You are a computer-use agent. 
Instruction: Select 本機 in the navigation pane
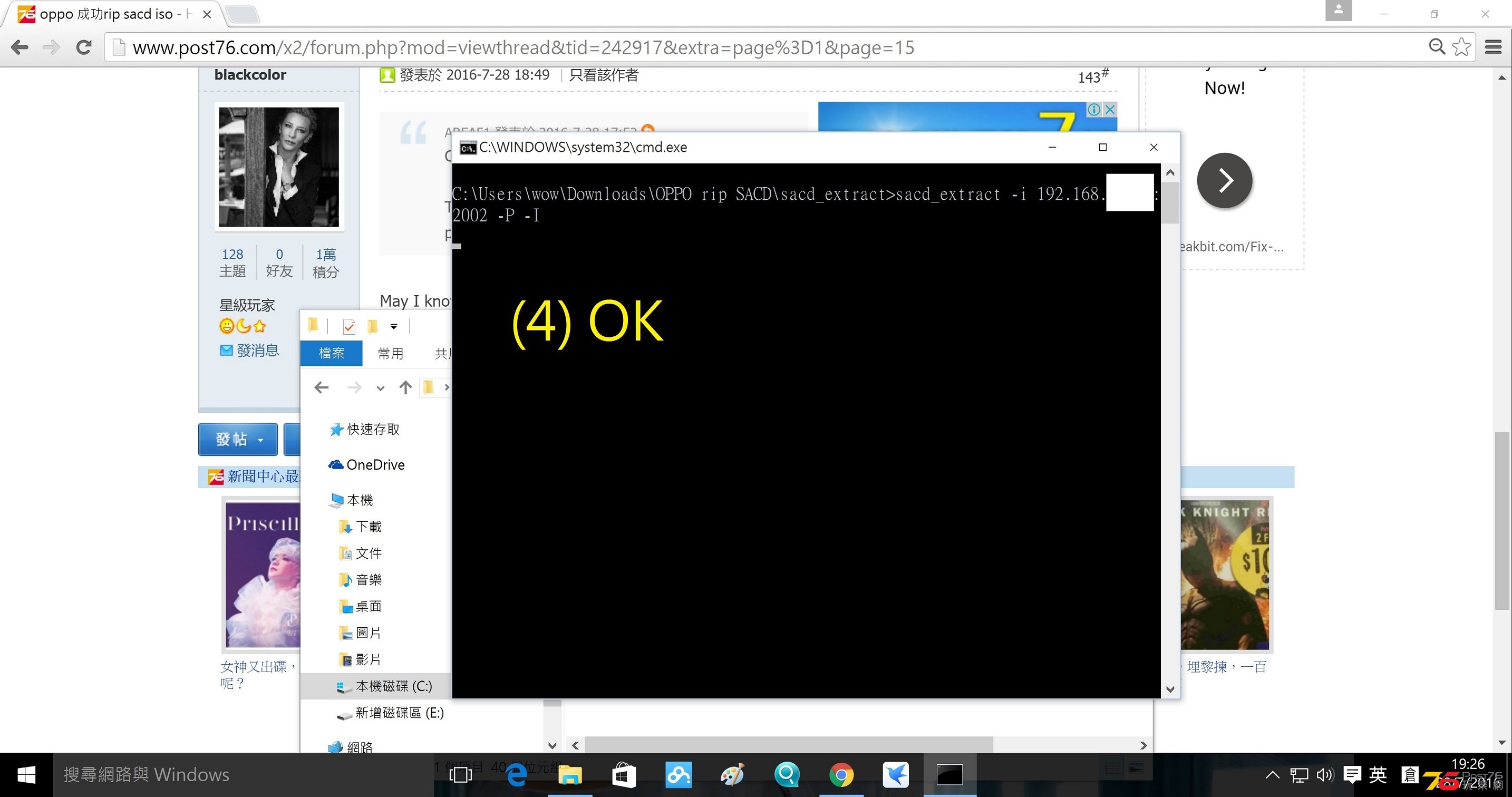click(352, 500)
